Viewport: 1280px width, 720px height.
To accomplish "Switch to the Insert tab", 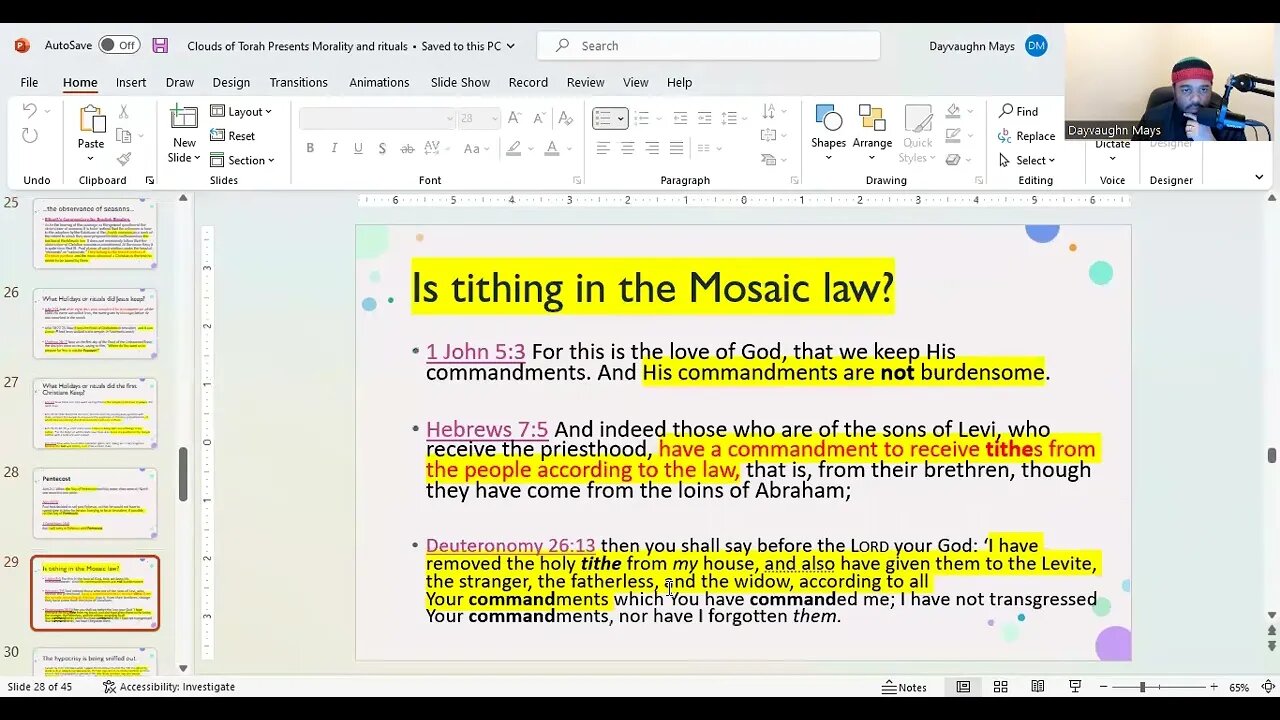I will pos(131,82).
